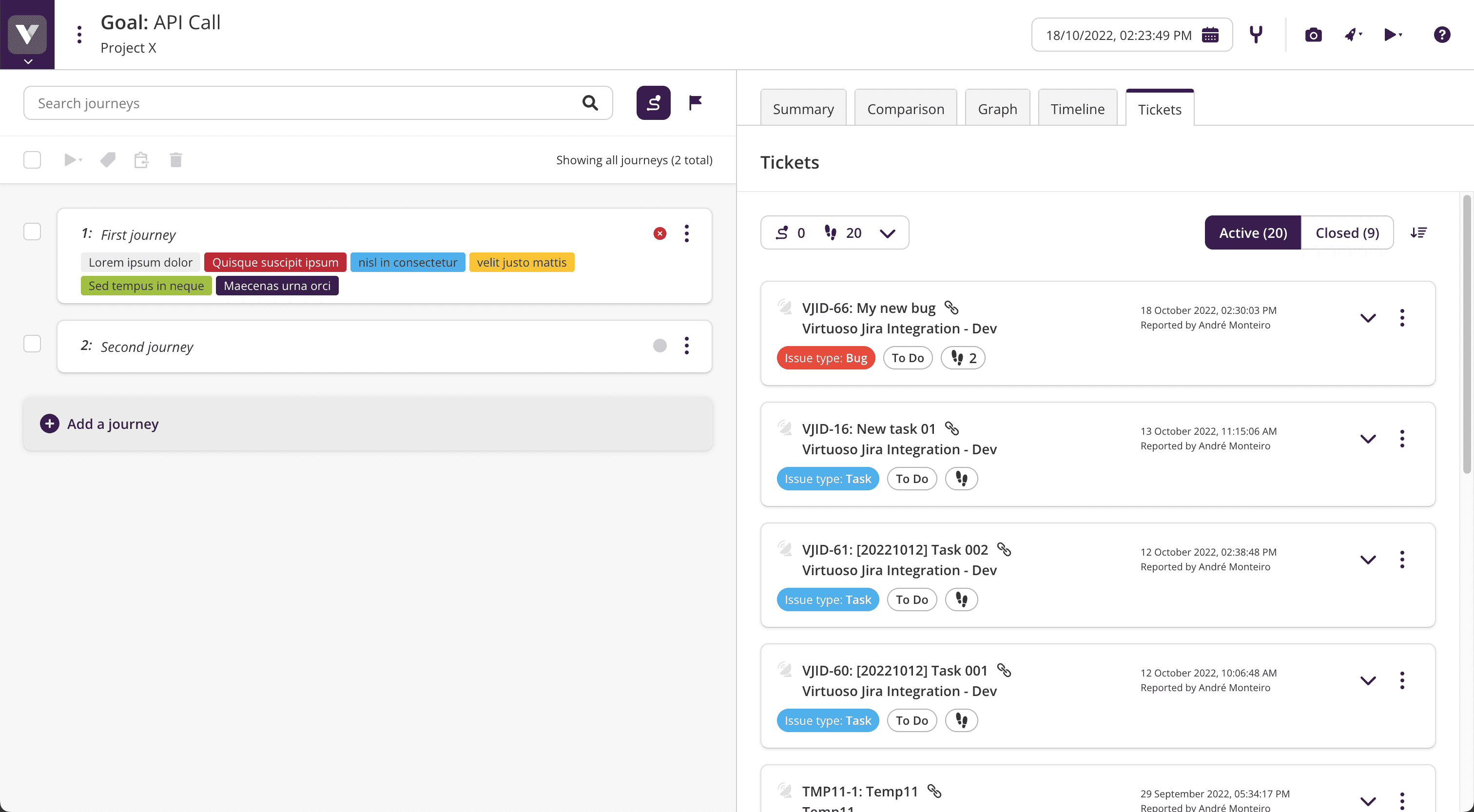Expand the VJID-61 ticket details chevron

click(x=1368, y=560)
